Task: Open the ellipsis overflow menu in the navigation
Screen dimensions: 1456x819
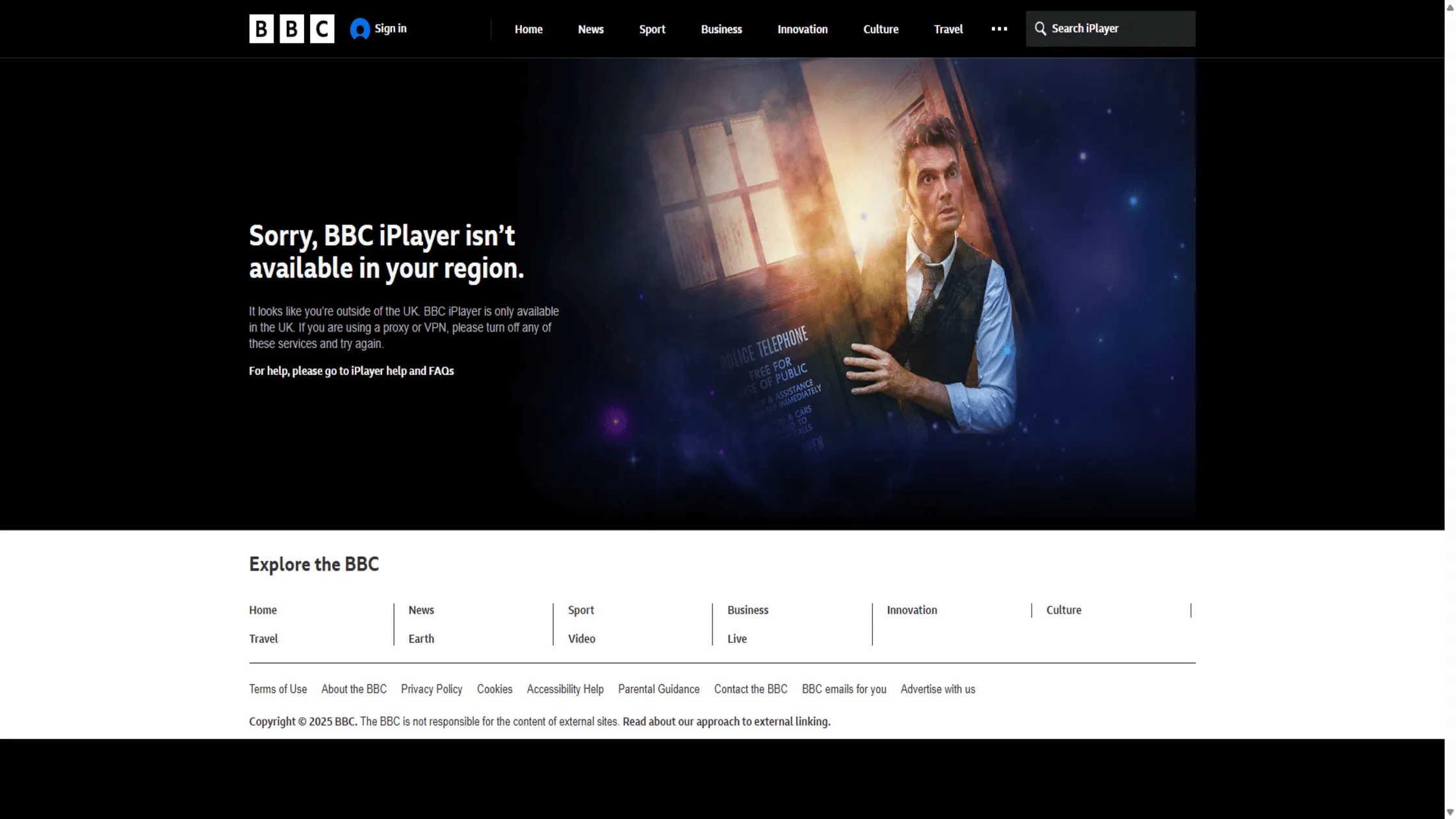Action: point(999,29)
